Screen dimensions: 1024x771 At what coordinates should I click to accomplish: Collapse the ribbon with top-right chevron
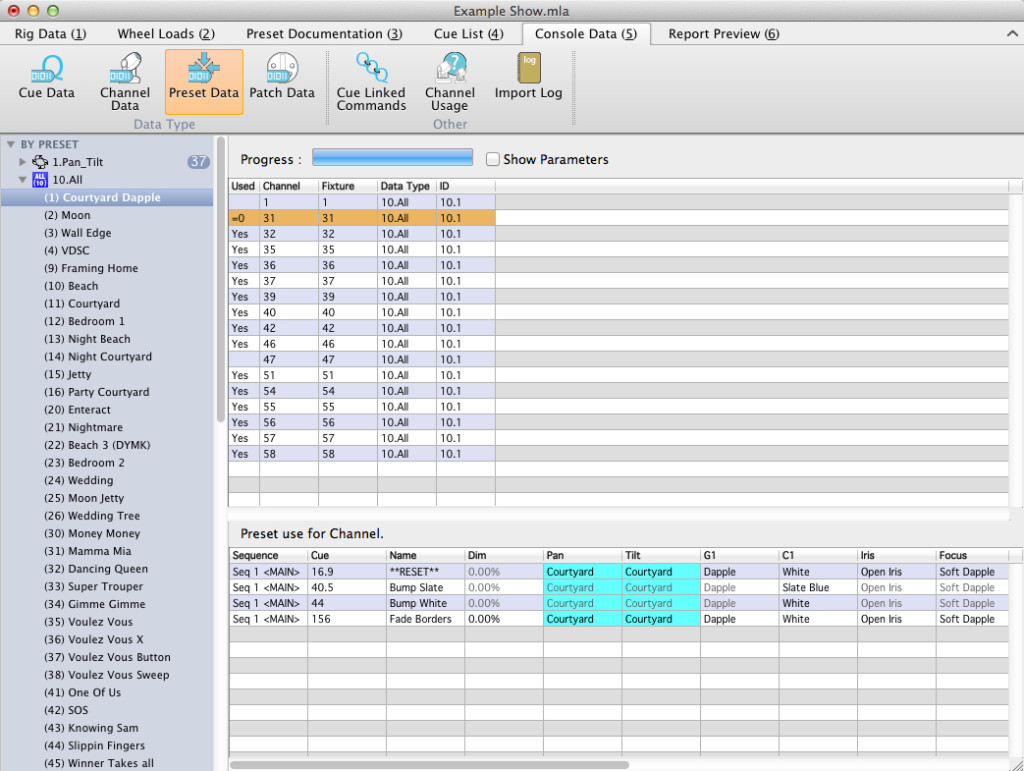coord(1012,34)
